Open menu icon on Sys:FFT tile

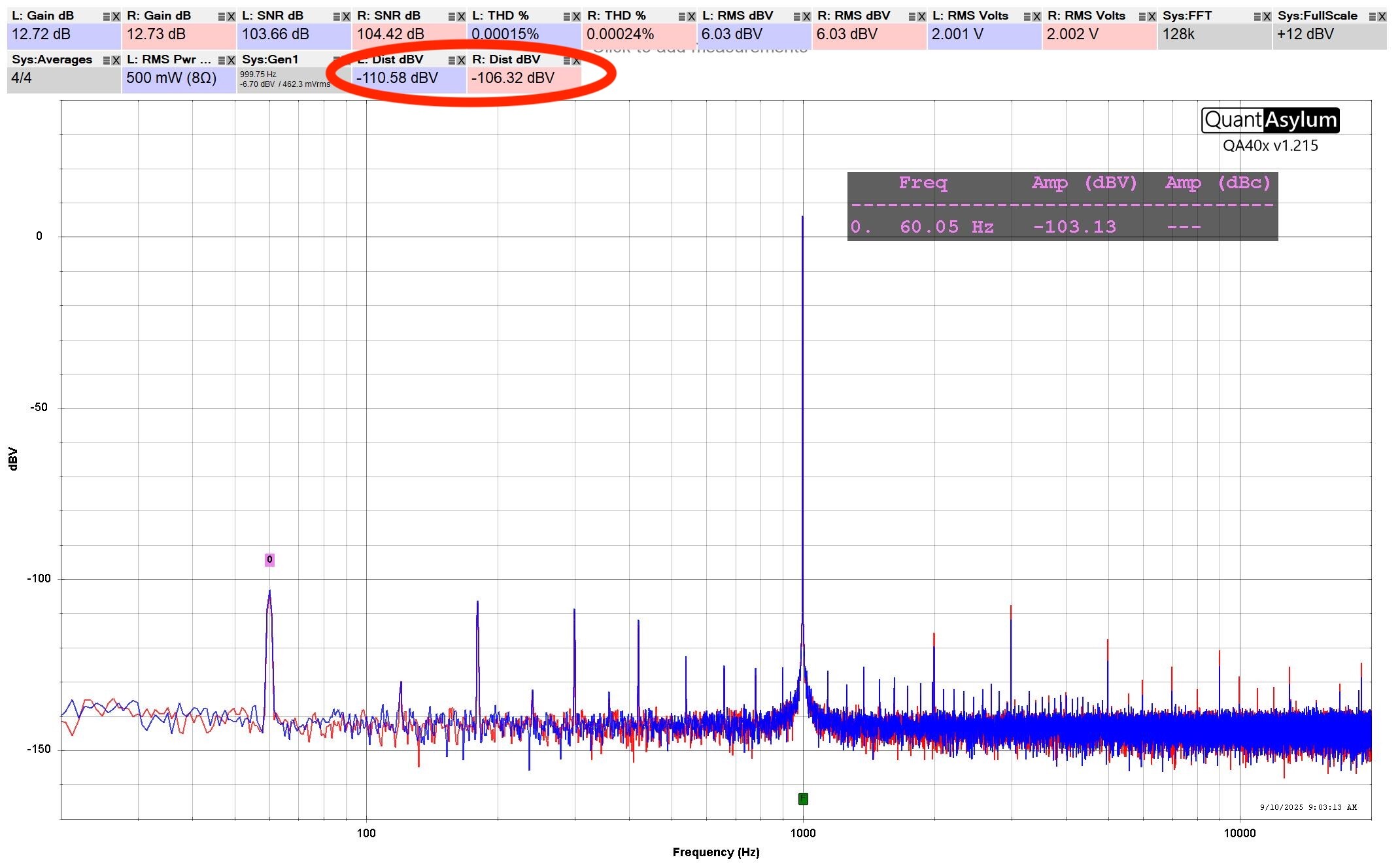1257,16
